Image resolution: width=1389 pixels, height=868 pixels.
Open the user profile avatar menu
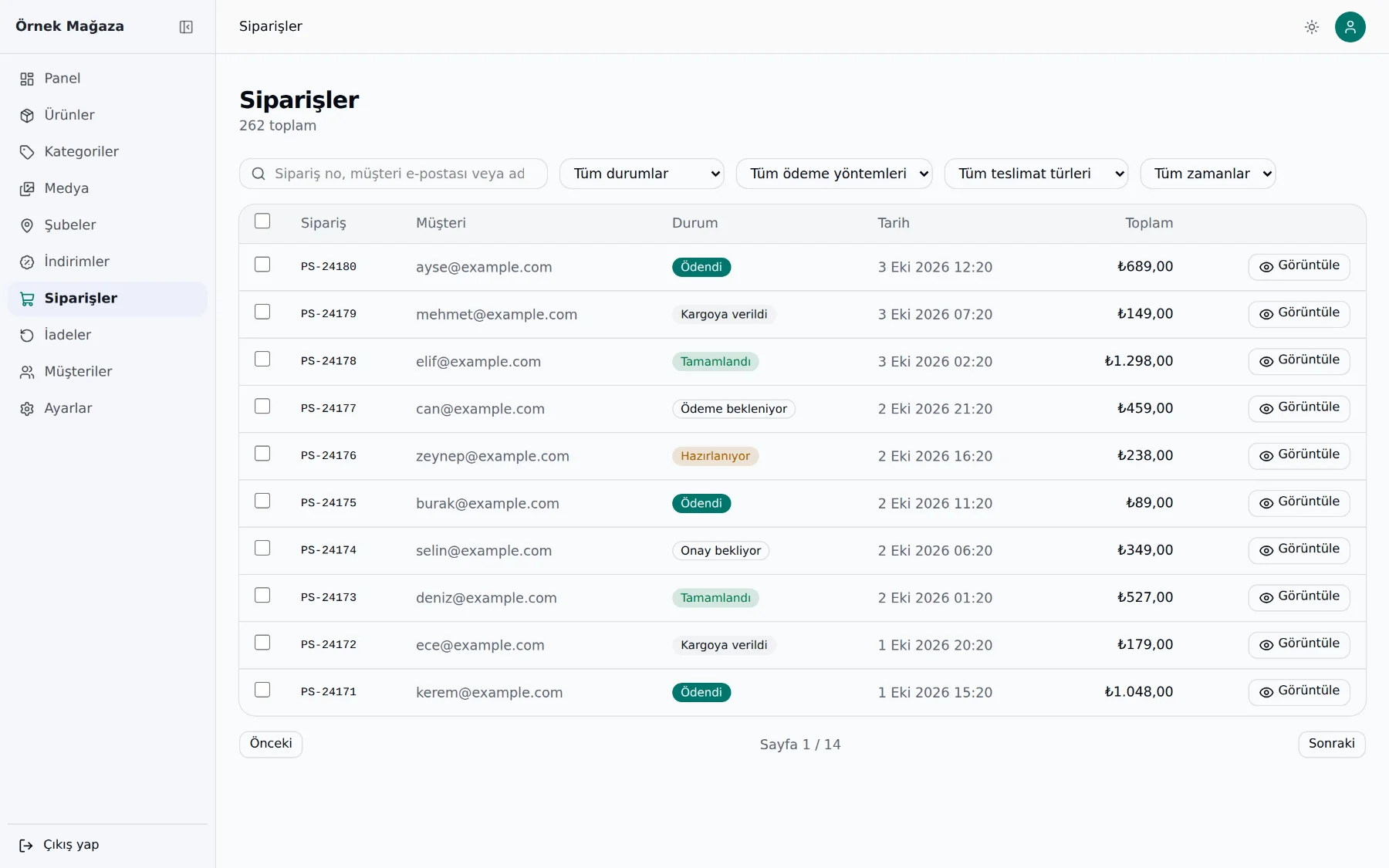[1350, 27]
